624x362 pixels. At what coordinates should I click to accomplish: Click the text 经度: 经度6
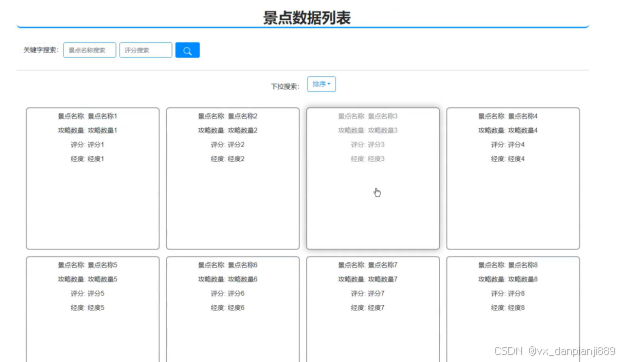(228, 308)
